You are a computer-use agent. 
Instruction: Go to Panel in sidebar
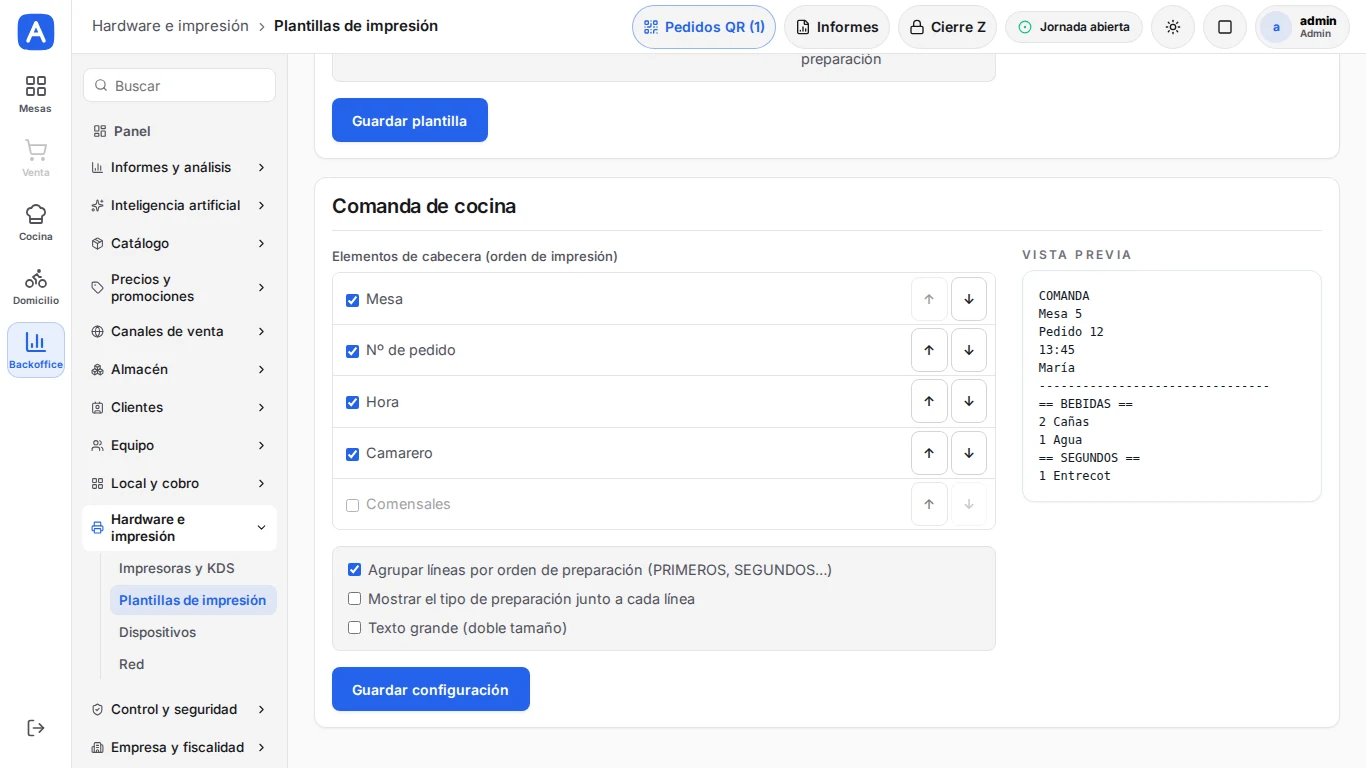[179, 131]
